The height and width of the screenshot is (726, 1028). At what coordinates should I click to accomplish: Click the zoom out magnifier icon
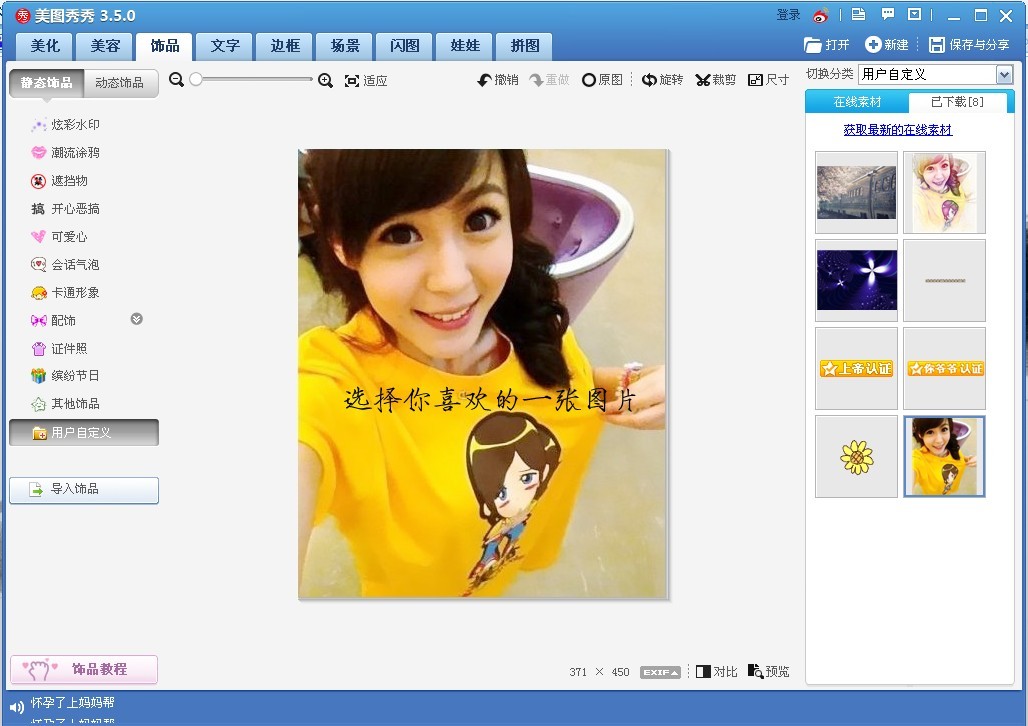pyautogui.click(x=177, y=80)
